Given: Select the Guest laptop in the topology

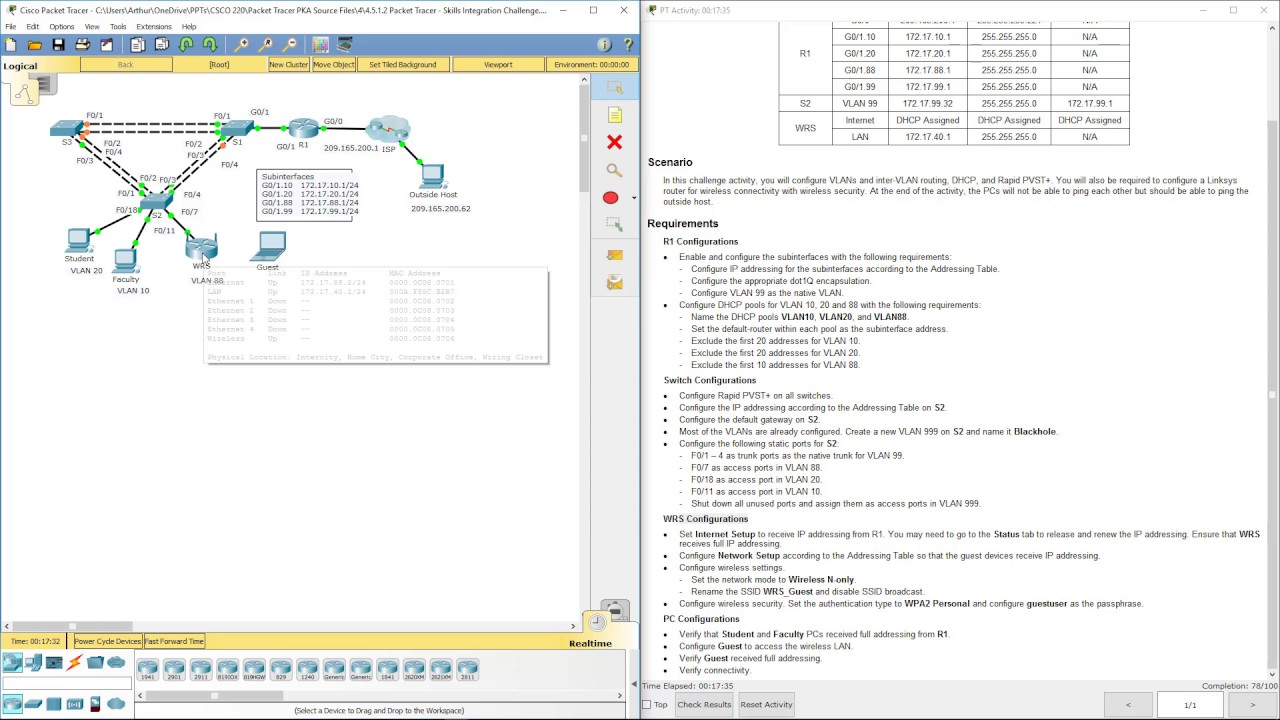Looking at the screenshot, I should [x=270, y=246].
